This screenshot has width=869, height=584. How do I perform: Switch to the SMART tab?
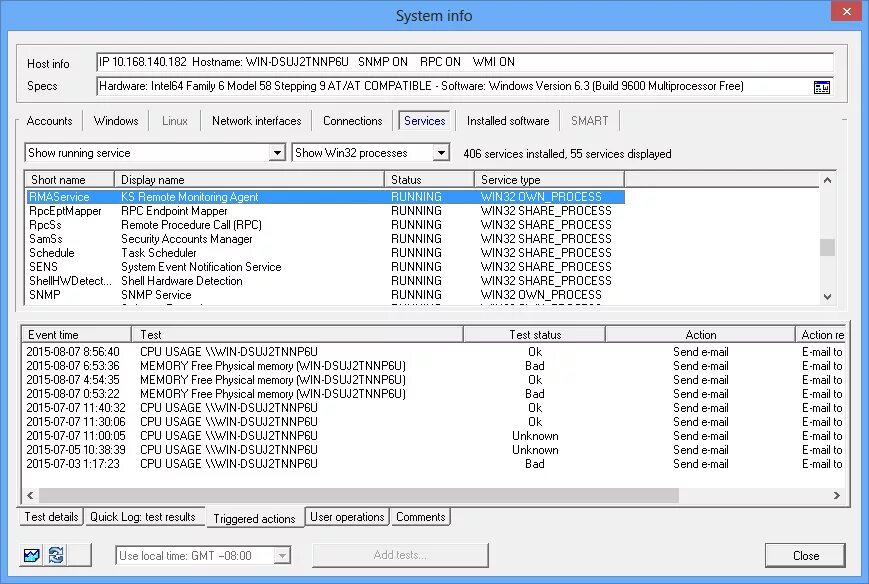point(589,121)
